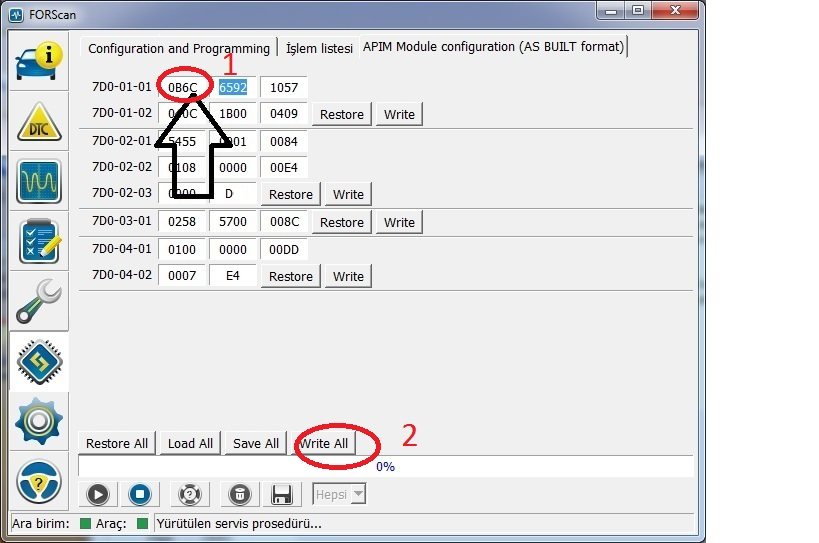This screenshot has height=543, width=819.
Task: Click the floppy disk save icon
Action: [282, 493]
